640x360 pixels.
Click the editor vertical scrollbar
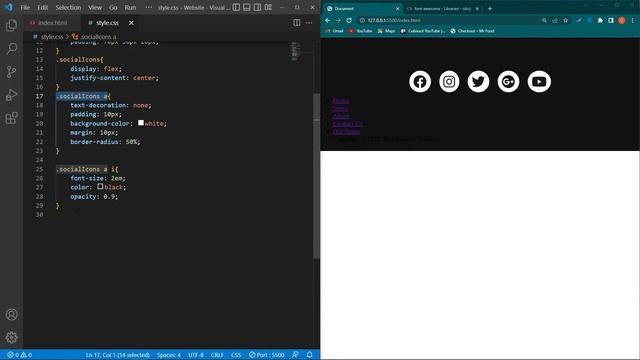point(316,176)
